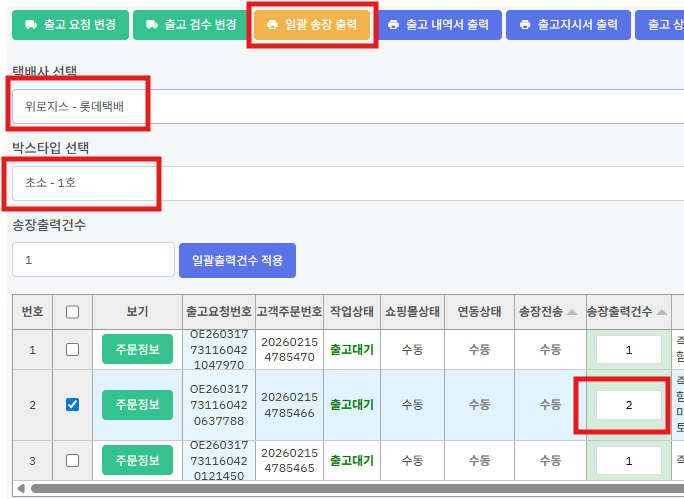Click truck icon on 출고 요청 변경 button
The image size is (684, 499).
pos(31,24)
